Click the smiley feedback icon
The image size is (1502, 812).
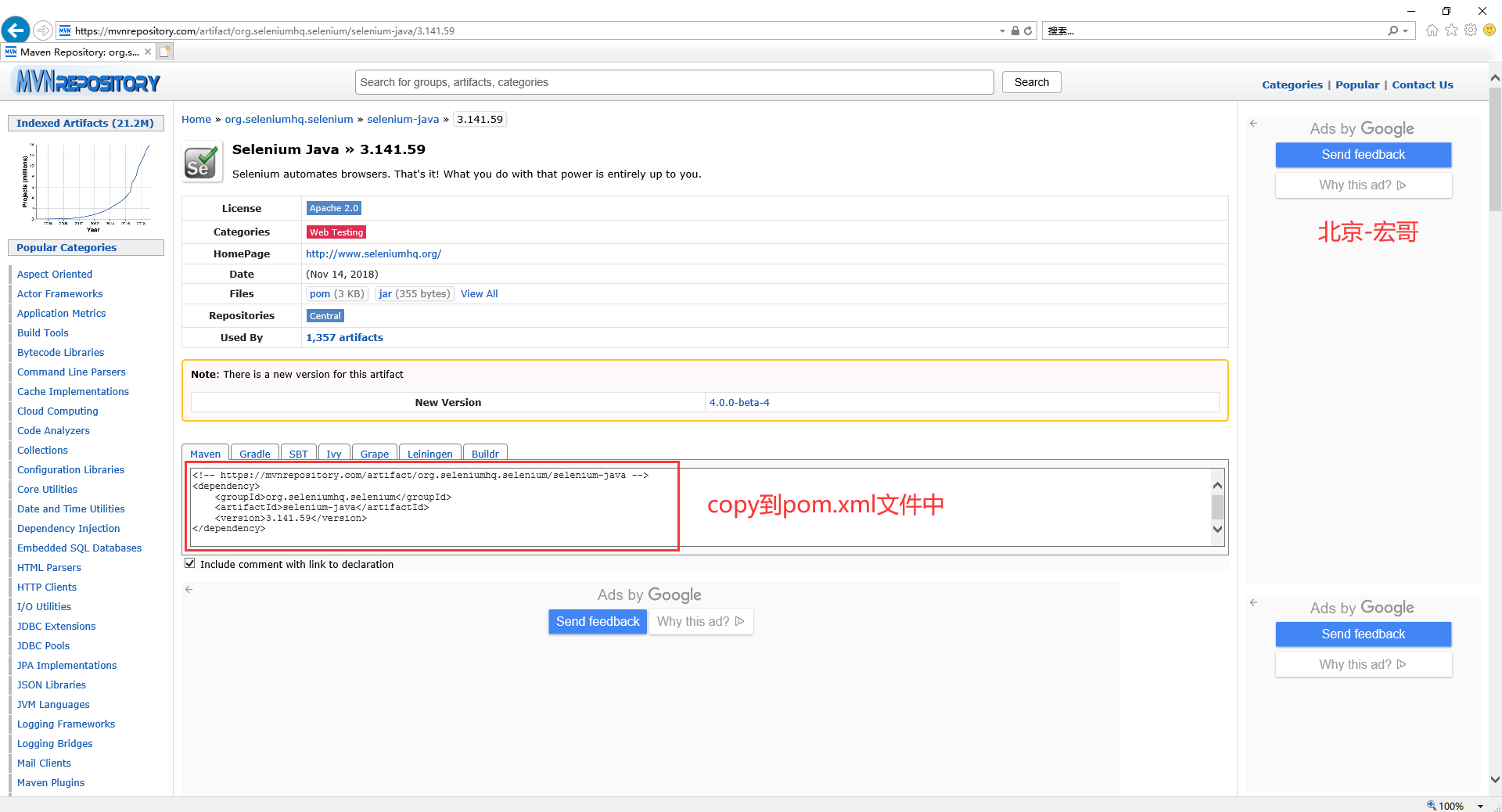1489,31
